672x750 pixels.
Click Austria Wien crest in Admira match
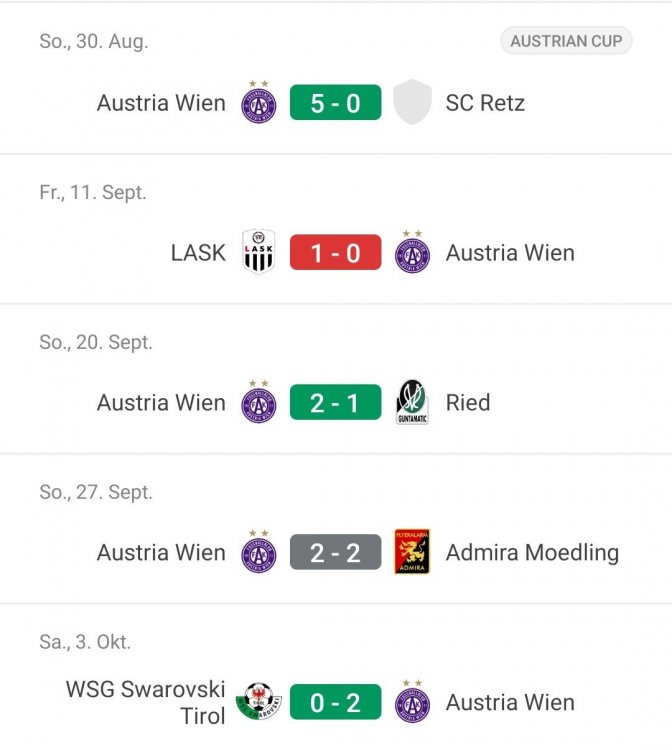click(259, 551)
